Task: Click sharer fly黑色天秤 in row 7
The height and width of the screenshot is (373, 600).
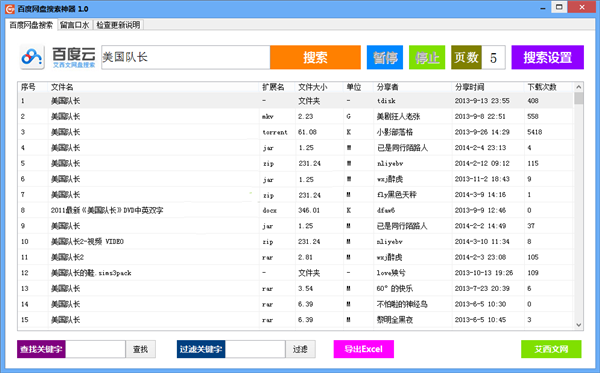Action: (396, 194)
